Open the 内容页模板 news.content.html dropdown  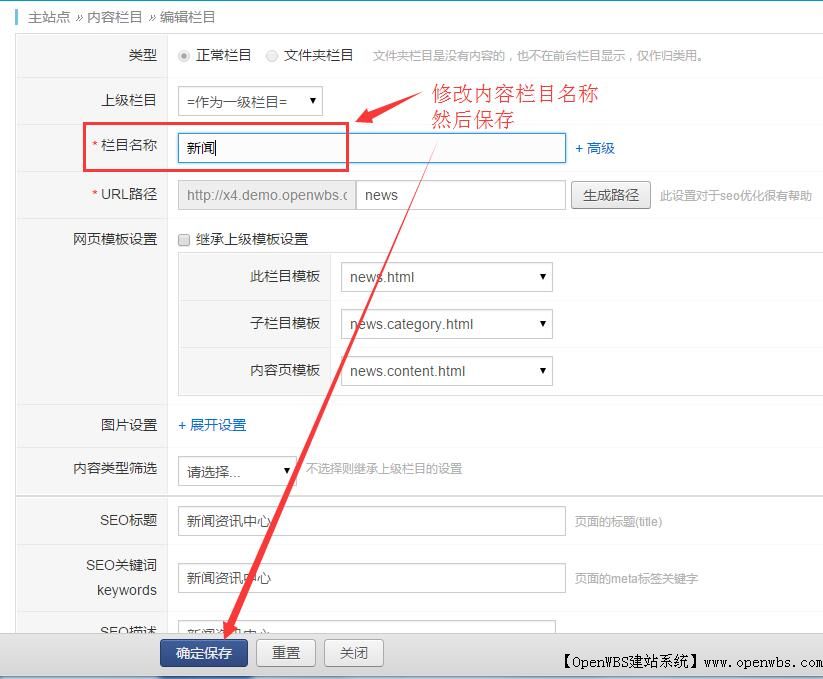click(445, 371)
